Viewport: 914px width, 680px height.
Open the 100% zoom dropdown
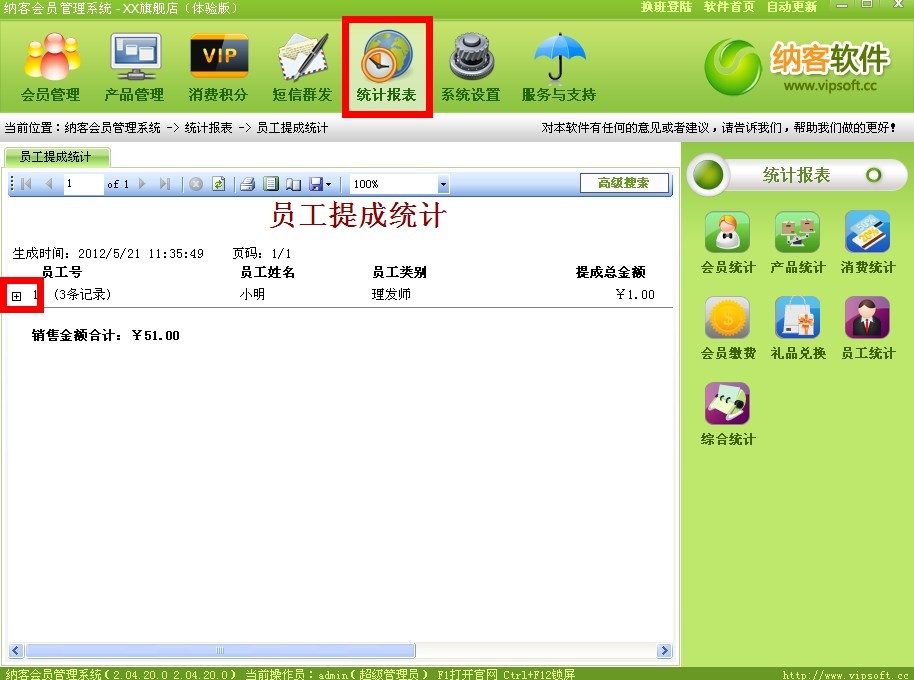443,184
